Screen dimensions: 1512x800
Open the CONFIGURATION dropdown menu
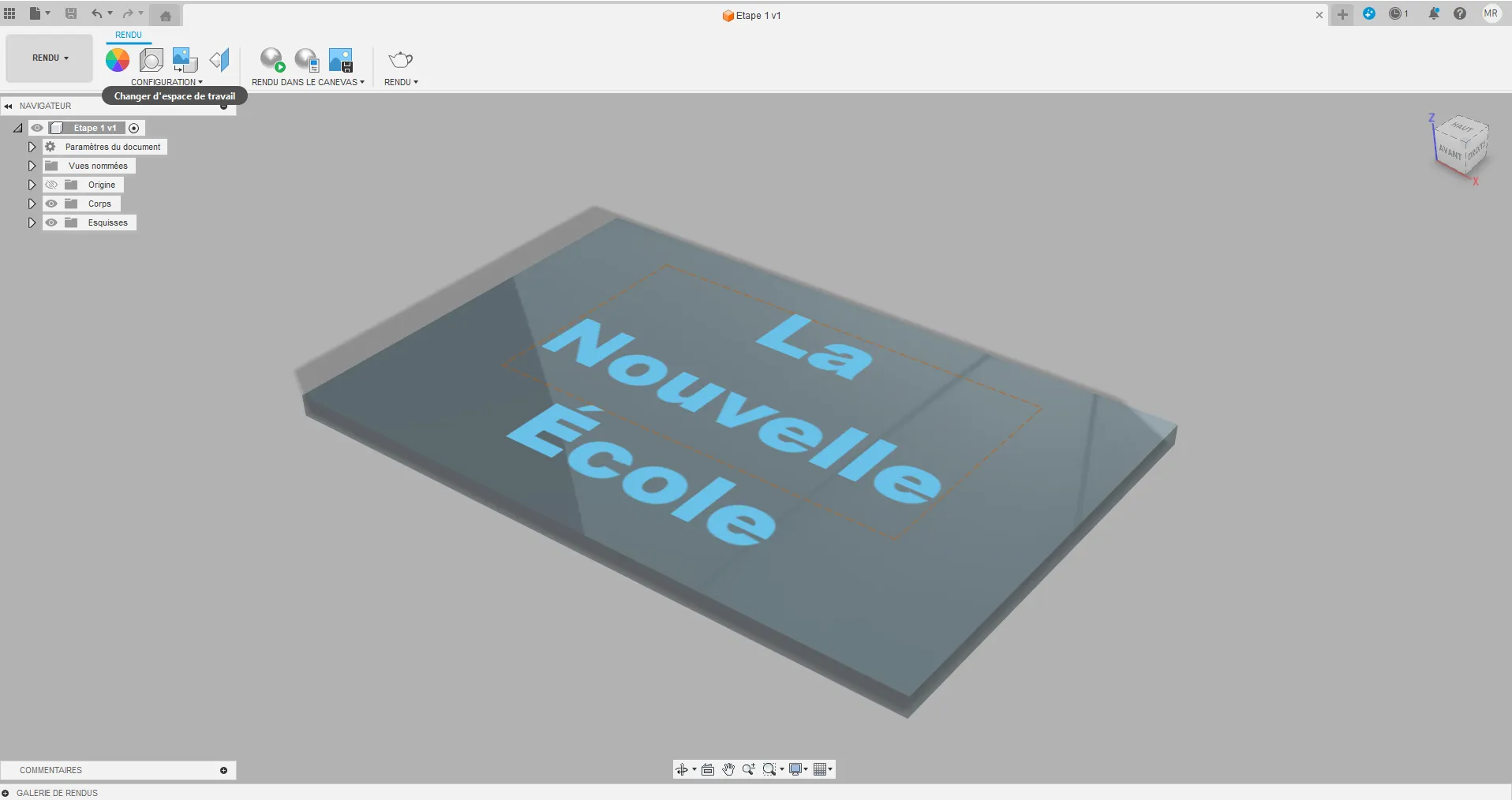pyautogui.click(x=167, y=82)
